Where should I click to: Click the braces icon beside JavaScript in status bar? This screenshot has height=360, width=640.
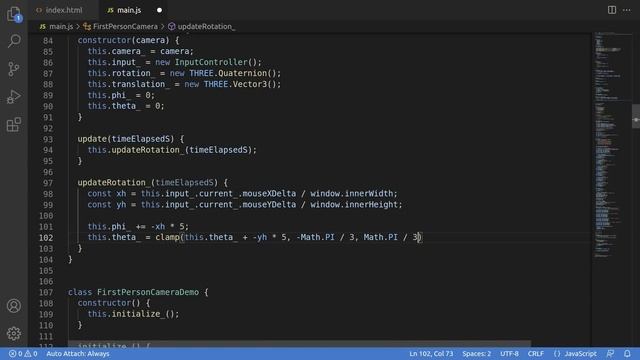[557, 353]
